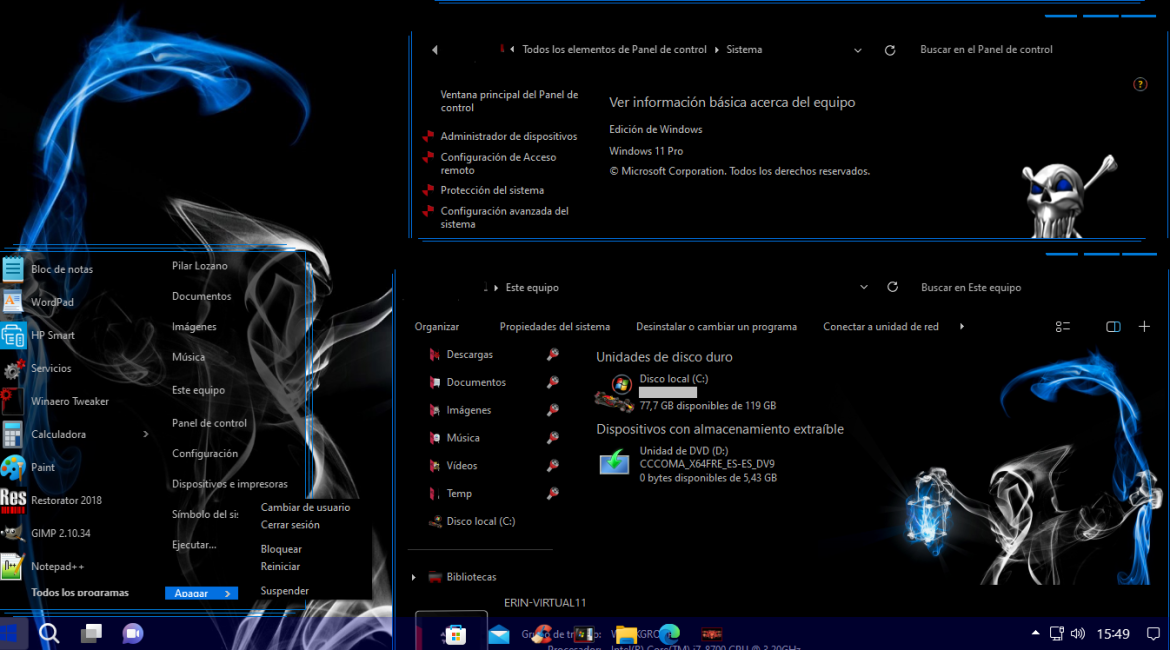1170x650 pixels.
Task: Expand the Bibliotecas tree node
Action: (x=414, y=577)
